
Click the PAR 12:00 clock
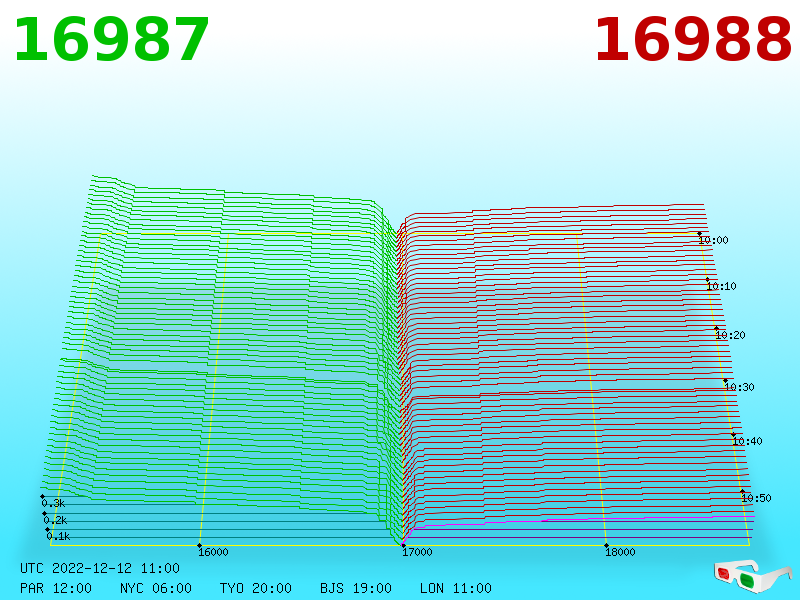click(56, 588)
